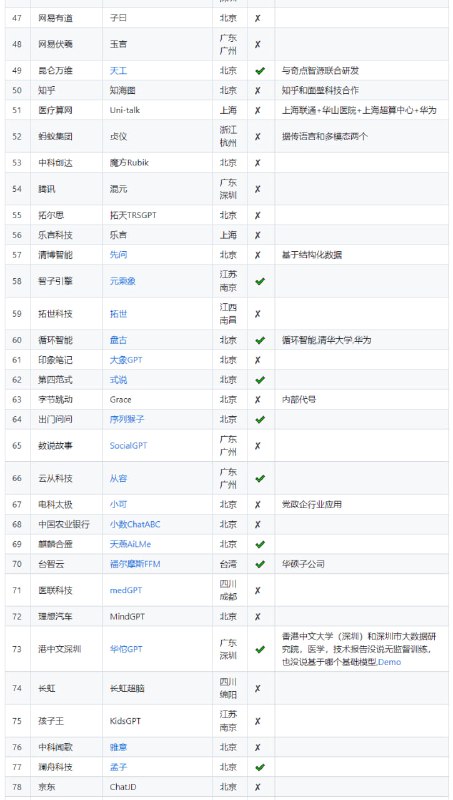
Task: Select the 与奇点智源联合研发 note
Action: coord(320,70)
